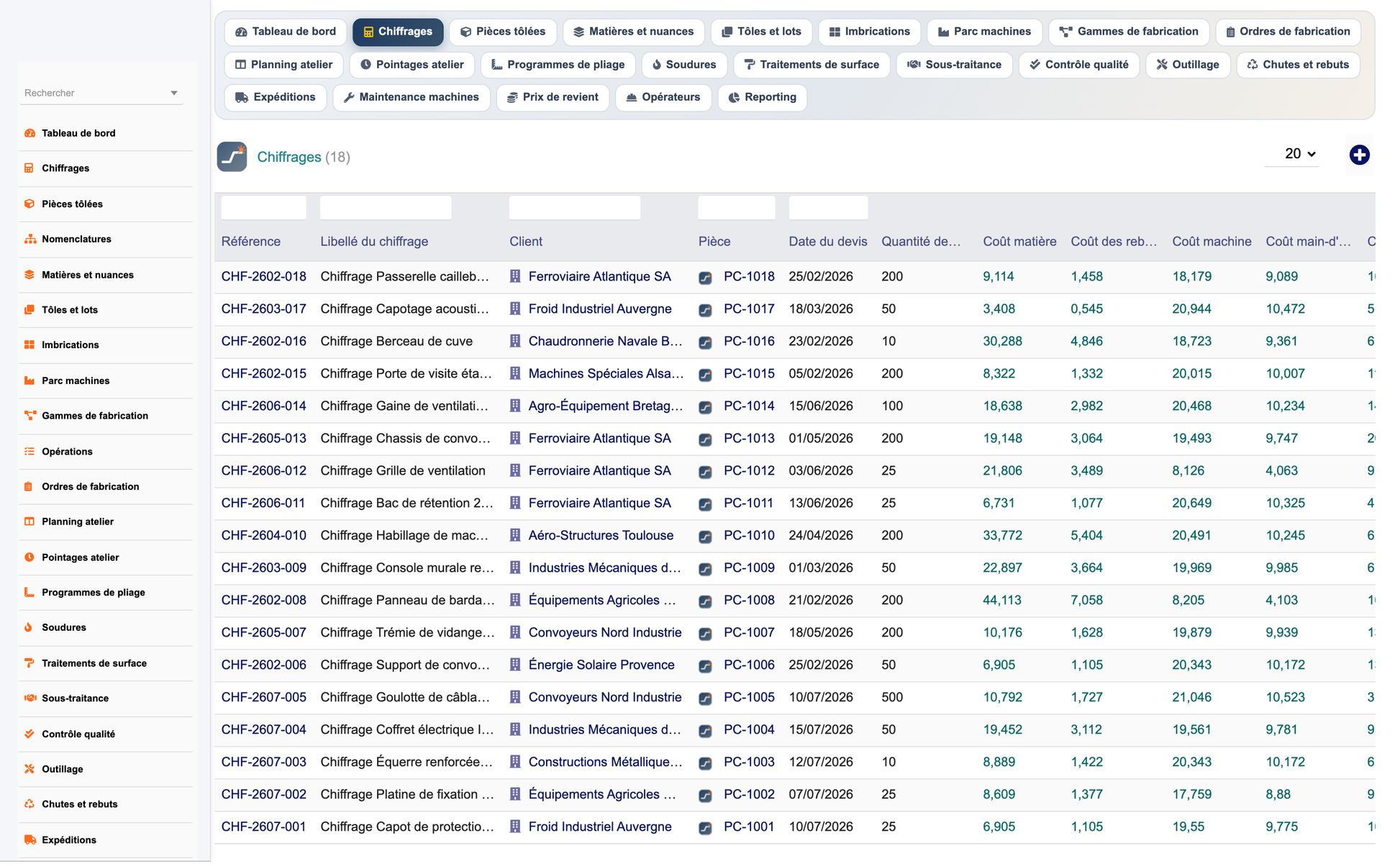Viewport: 1400px width, 866px height.
Task: Click quantity 500 for CHF-2607-005
Action: tap(892, 698)
